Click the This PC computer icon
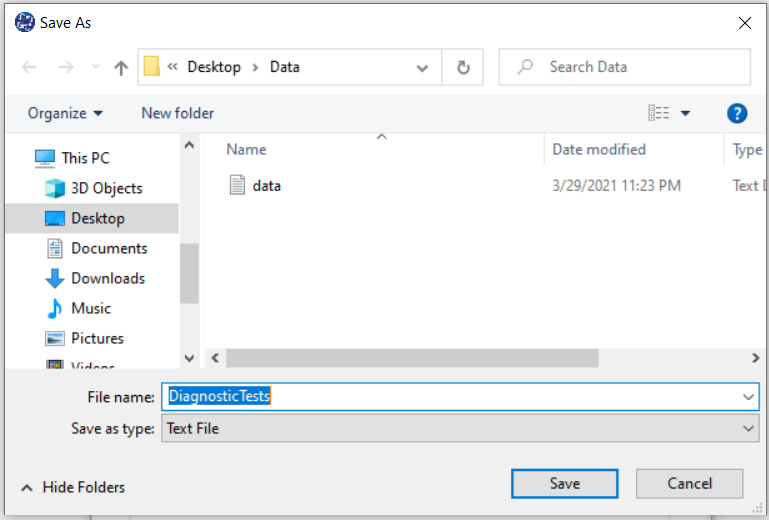Viewport: 769px width, 520px height. pyautogui.click(x=45, y=158)
